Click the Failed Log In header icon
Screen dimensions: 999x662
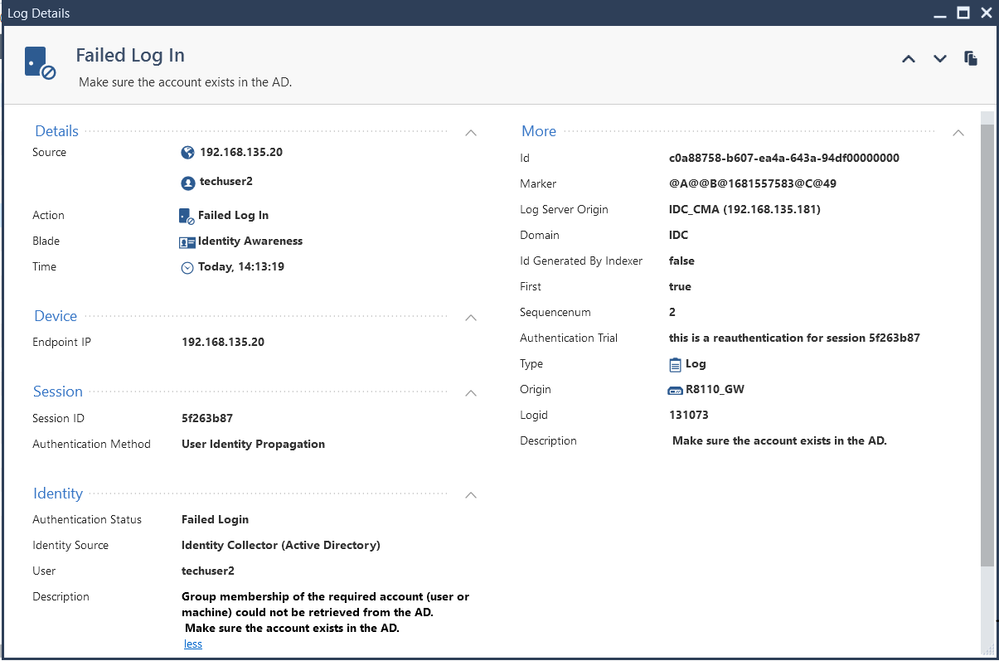click(x=40, y=63)
